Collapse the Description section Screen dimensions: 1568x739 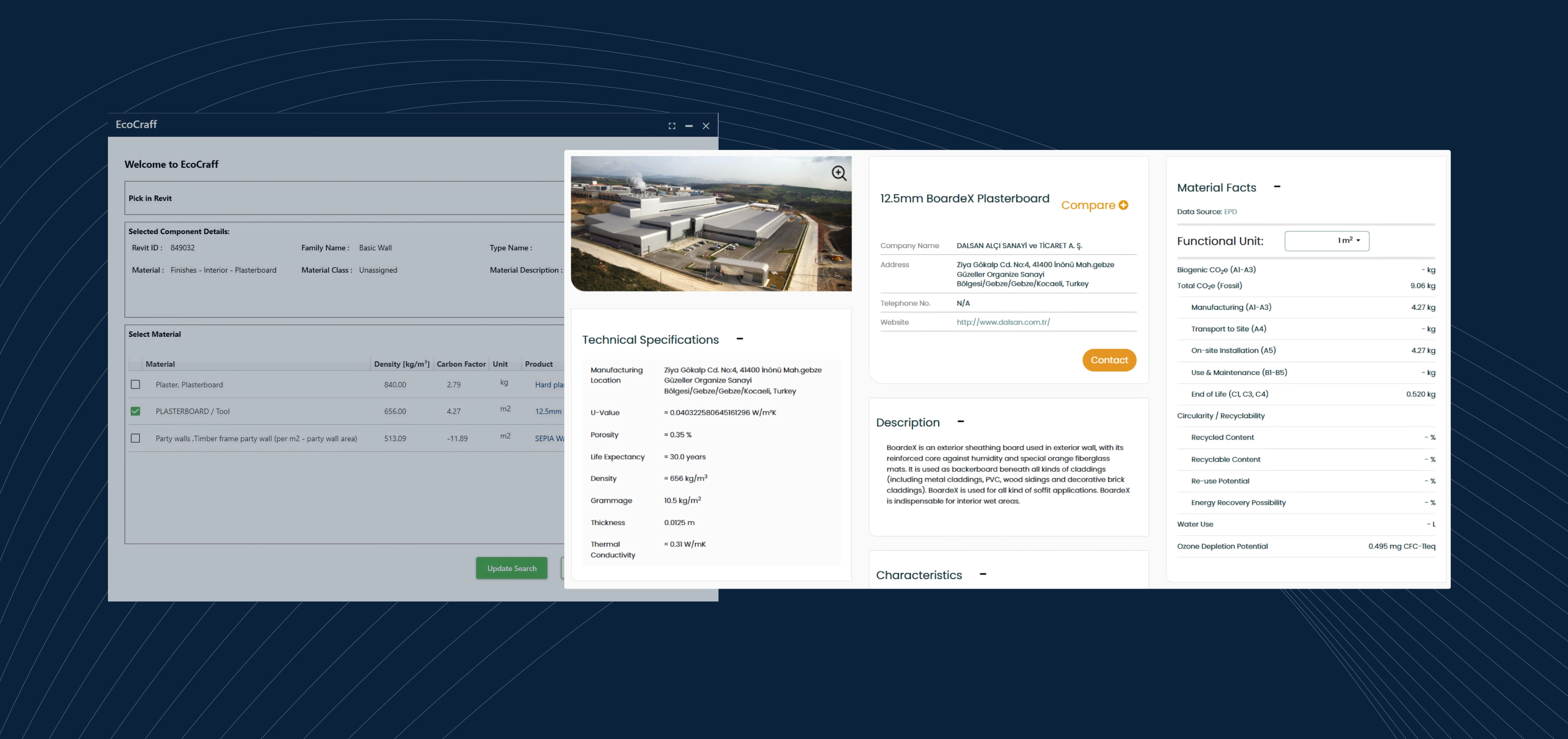click(x=960, y=421)
